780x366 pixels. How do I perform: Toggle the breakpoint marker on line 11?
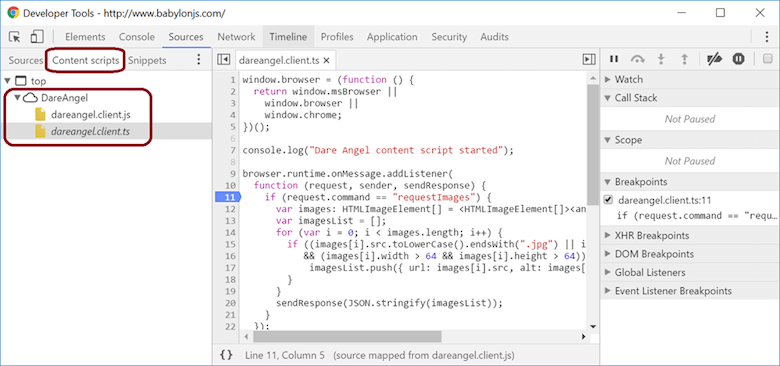pos(228,197)
